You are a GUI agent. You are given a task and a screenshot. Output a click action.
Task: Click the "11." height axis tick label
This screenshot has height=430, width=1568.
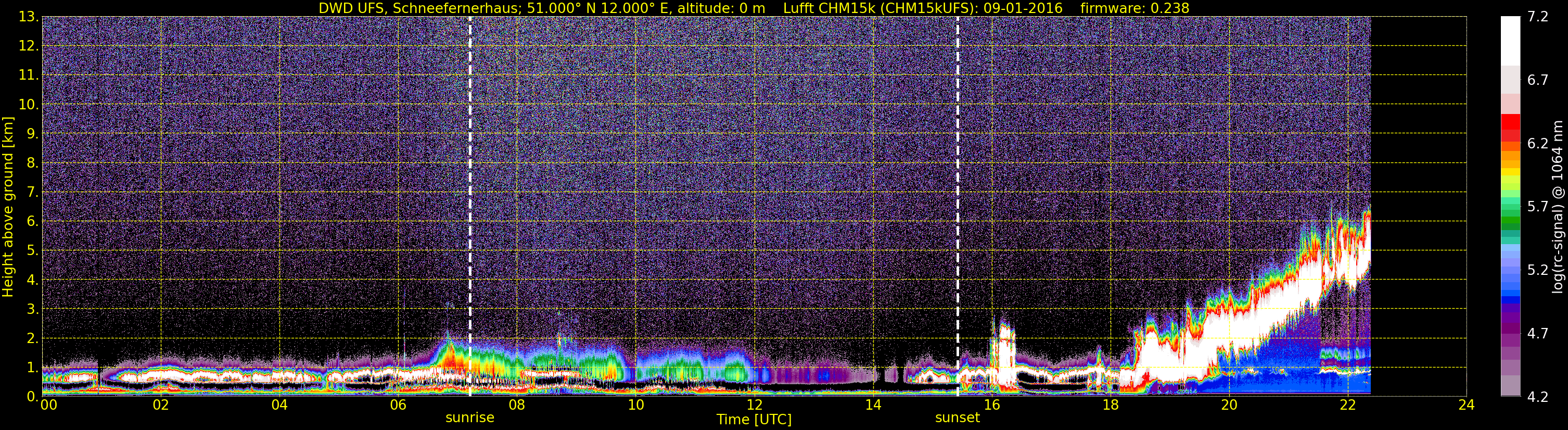pos(29,75)
